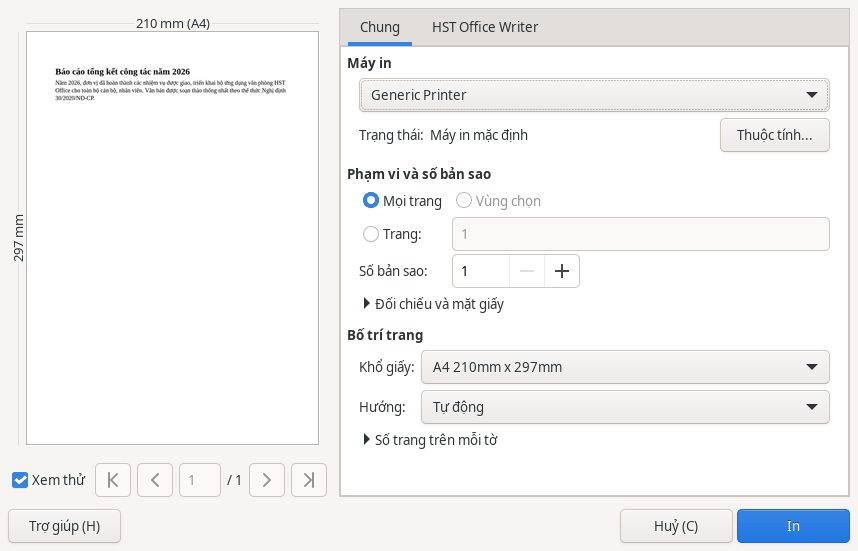The image size is (858, 551).
Task: Expand Số trang trên mỗi tờ section
Action: pyautogui.click(x=430, y=440)
